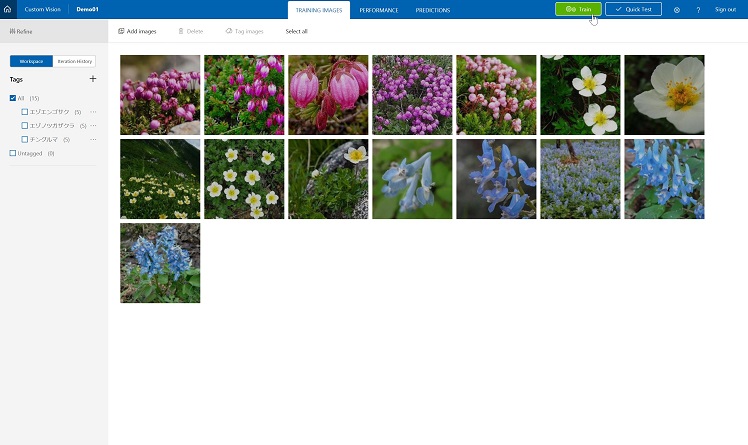Switch to Iteration History view

[x=74, y=61]
